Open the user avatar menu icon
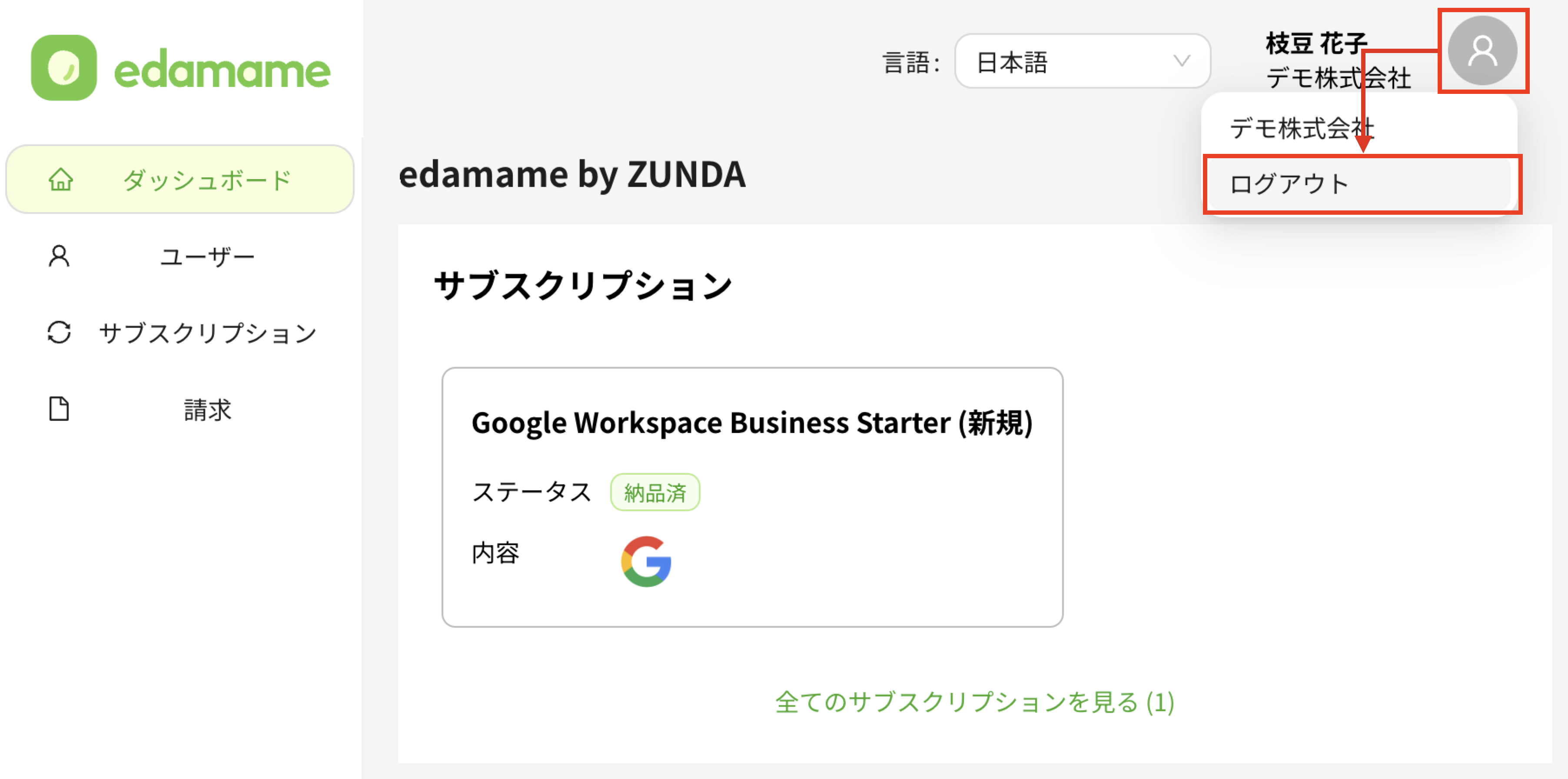1568x779 pixels. (1482, 50)
